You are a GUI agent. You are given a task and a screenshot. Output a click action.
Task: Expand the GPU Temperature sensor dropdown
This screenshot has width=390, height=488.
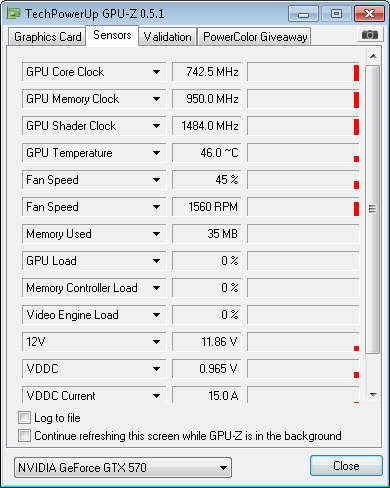[156, 153]
